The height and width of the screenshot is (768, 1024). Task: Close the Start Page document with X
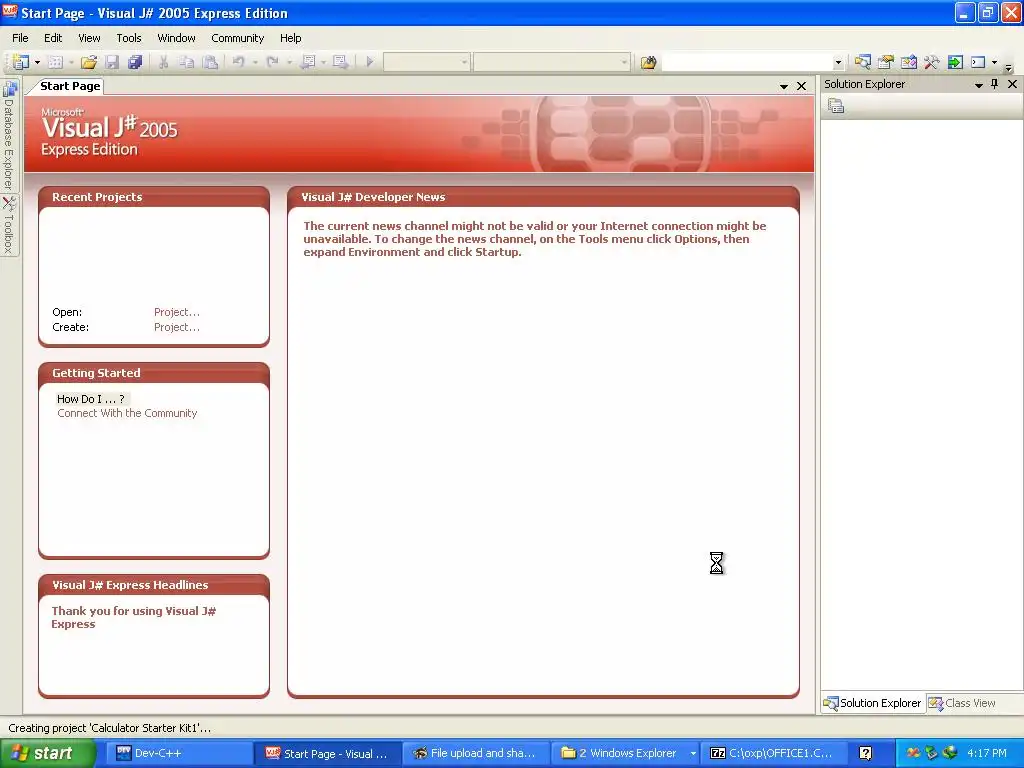click(801, 86)
